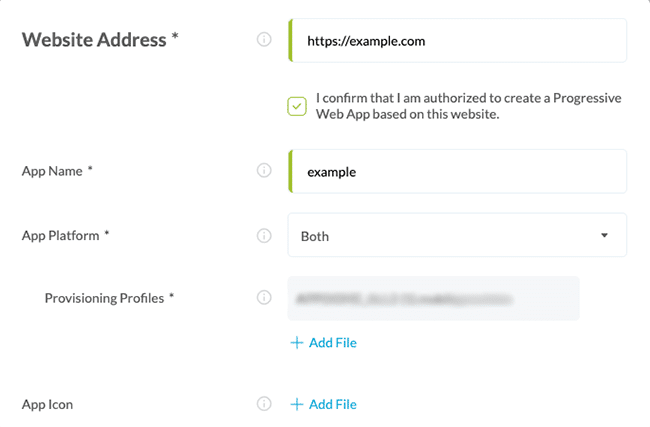Click the App Platform info icon
Viewport: 650px width, 427px height.
(x=264, y=236)
